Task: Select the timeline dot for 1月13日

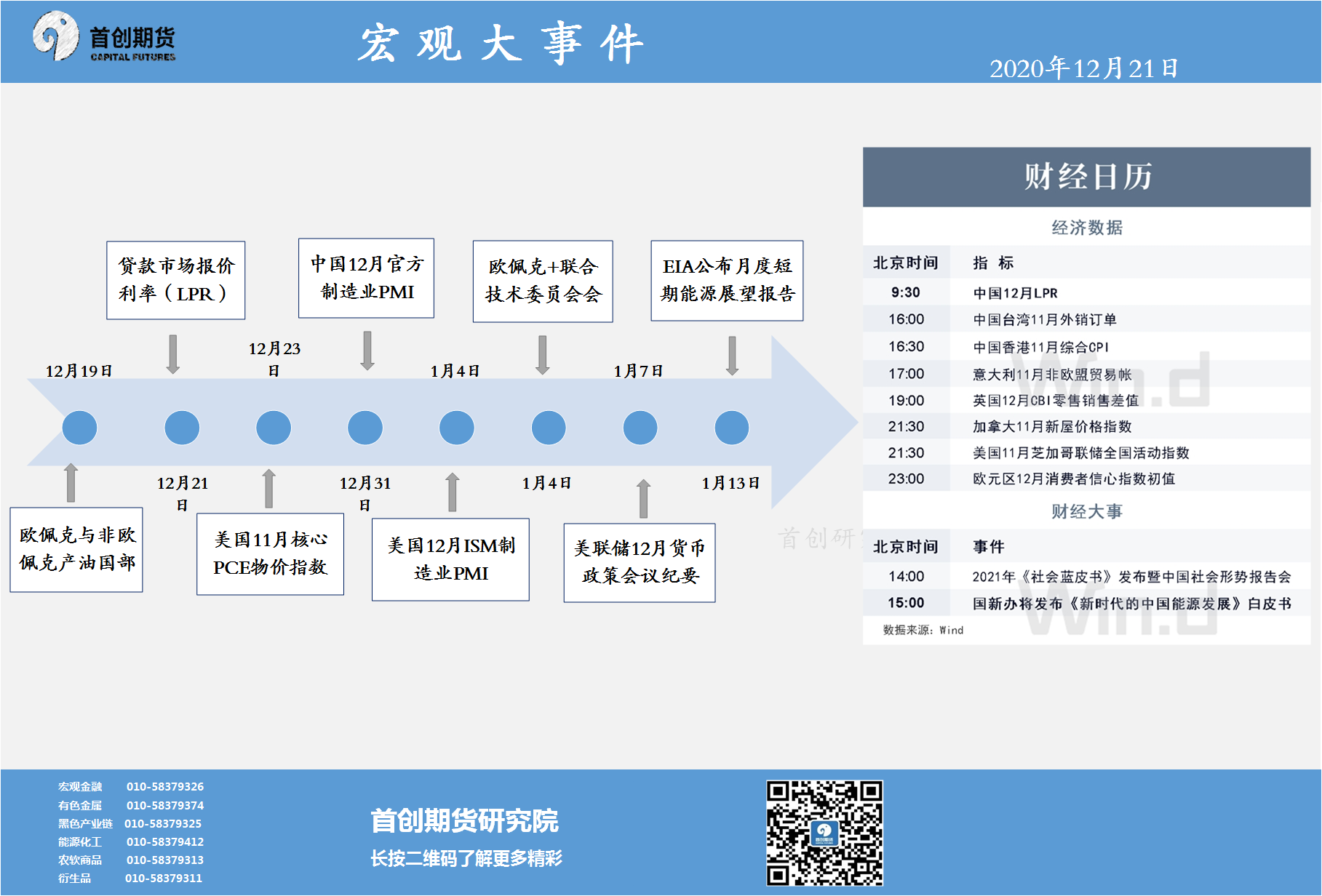Action: pos(731,428)
